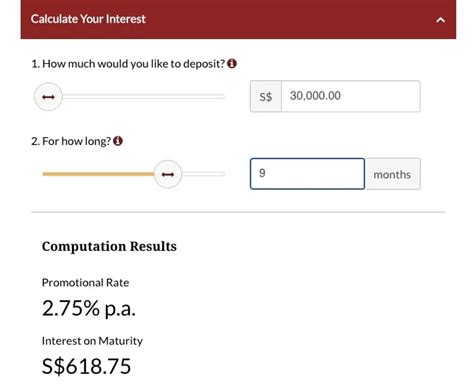Image resolution: width=474 pixels, height=388 pixels.
Task: Focus the 9 months duration field
Action: pos(307,174)
